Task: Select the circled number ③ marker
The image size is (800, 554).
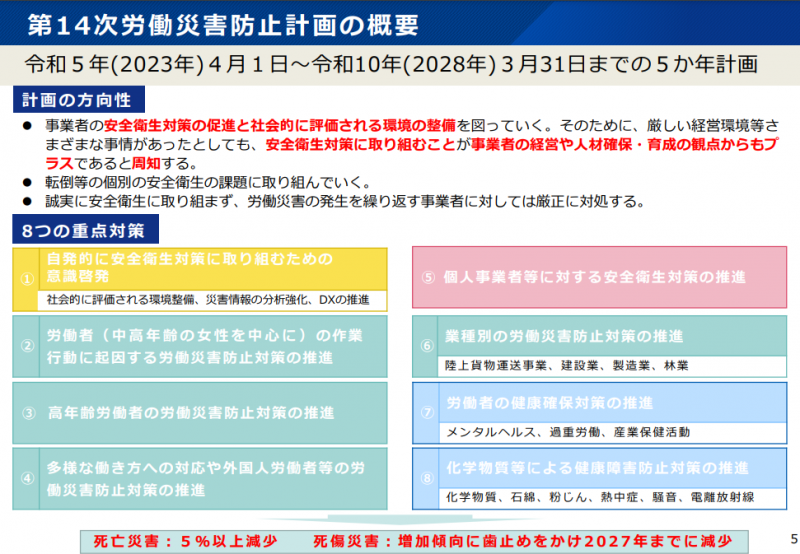Action: click(29, 412)
